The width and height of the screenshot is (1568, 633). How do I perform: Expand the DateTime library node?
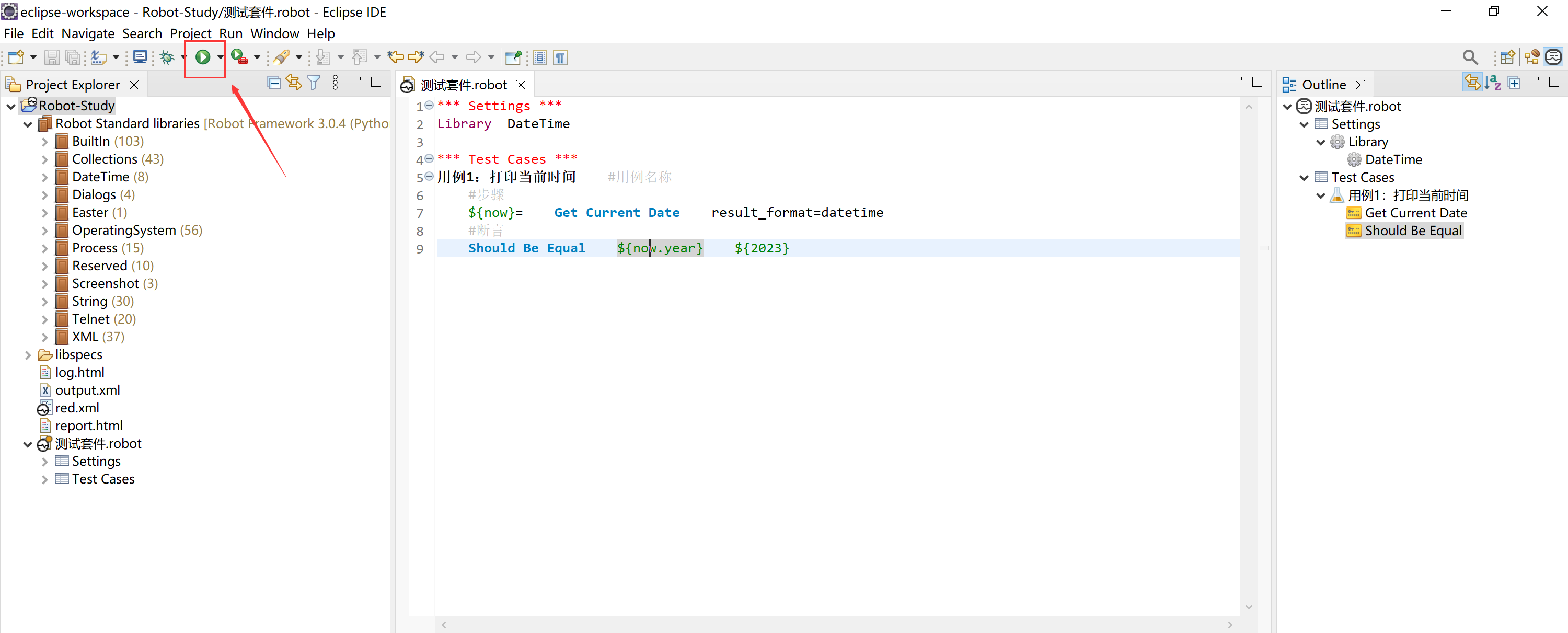pyautogui.click(x=44, y=177)
